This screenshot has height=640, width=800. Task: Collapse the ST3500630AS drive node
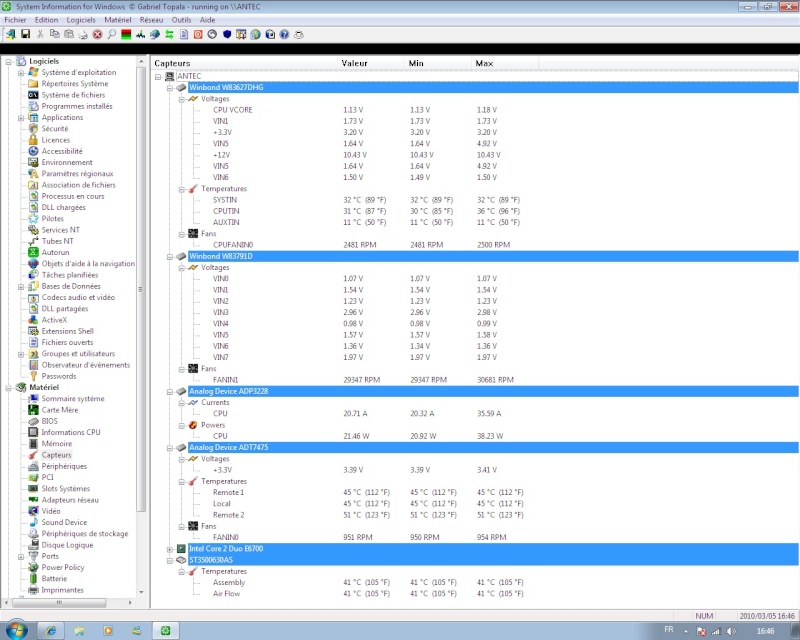point(170,561)
